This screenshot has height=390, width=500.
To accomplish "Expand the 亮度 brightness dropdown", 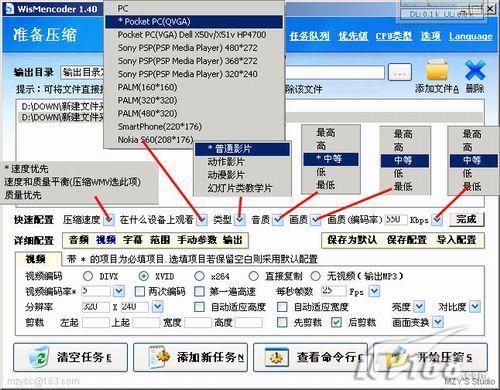I will [x=419, y=307].
